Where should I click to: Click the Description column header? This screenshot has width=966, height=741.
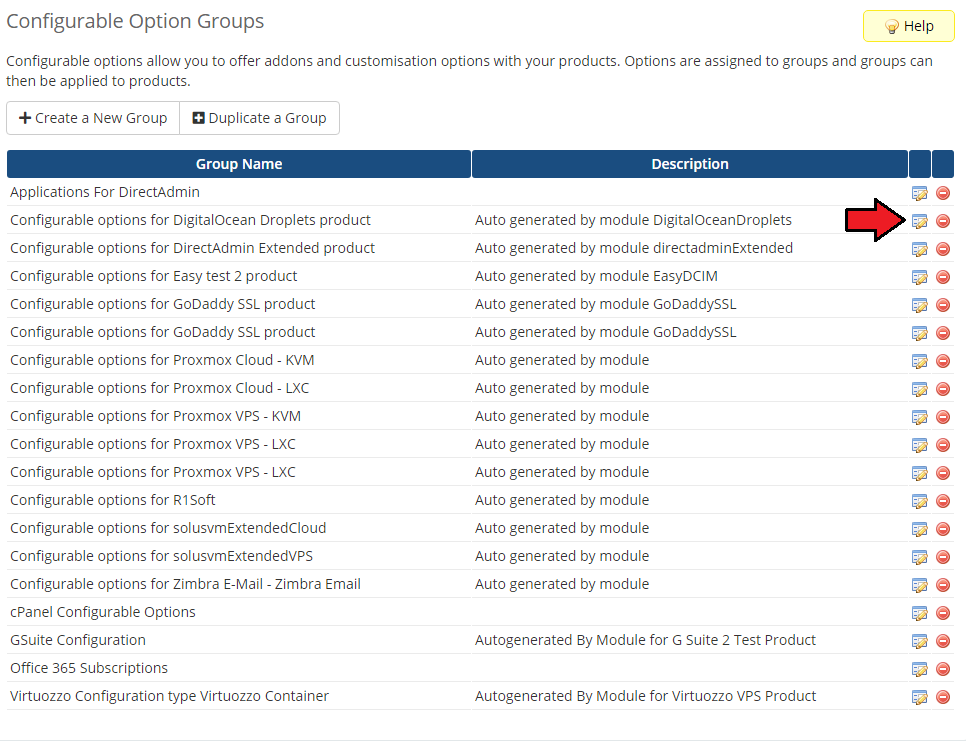(690, 164)
